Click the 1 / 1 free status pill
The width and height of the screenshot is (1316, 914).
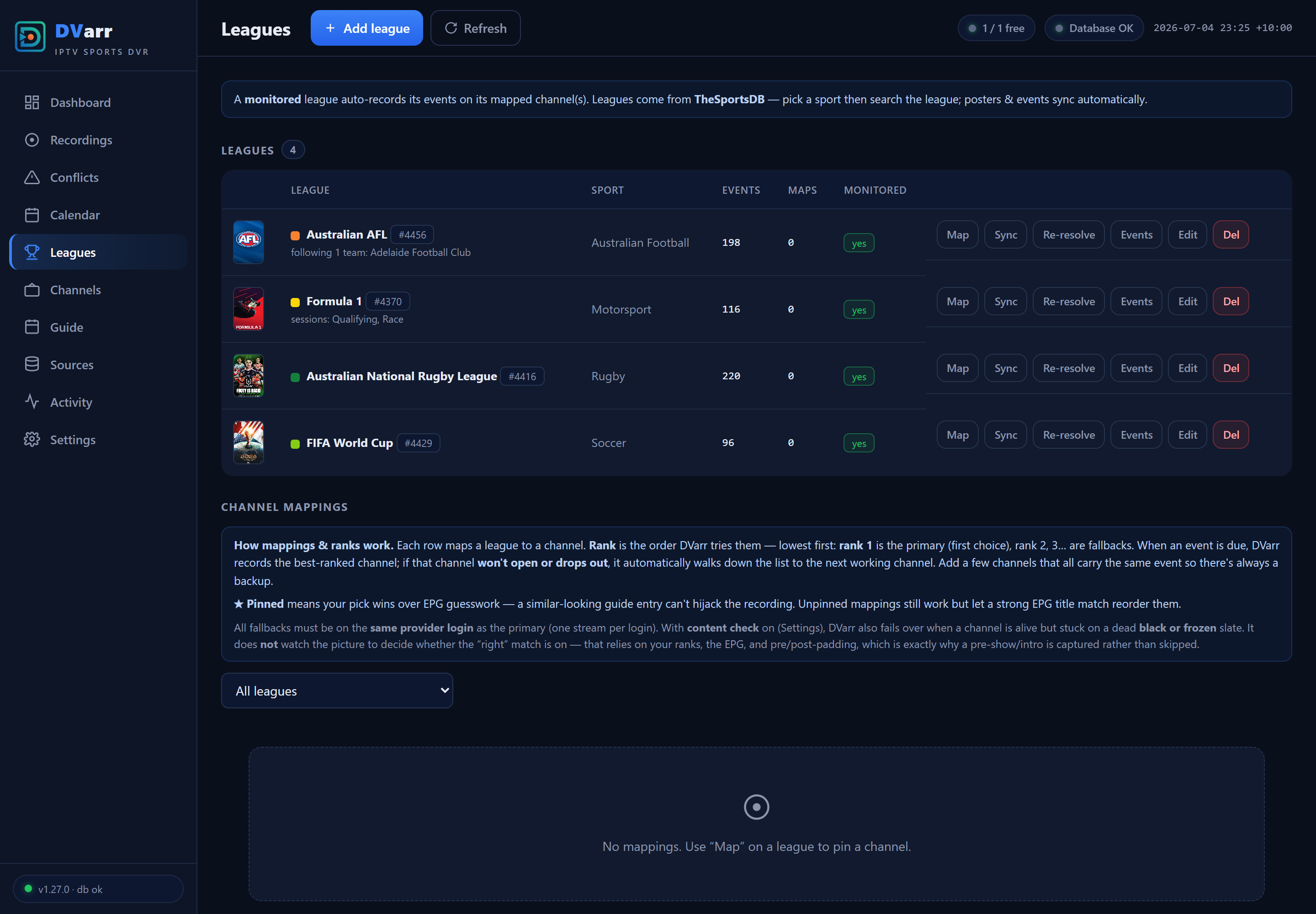click(x=996, y=28)
